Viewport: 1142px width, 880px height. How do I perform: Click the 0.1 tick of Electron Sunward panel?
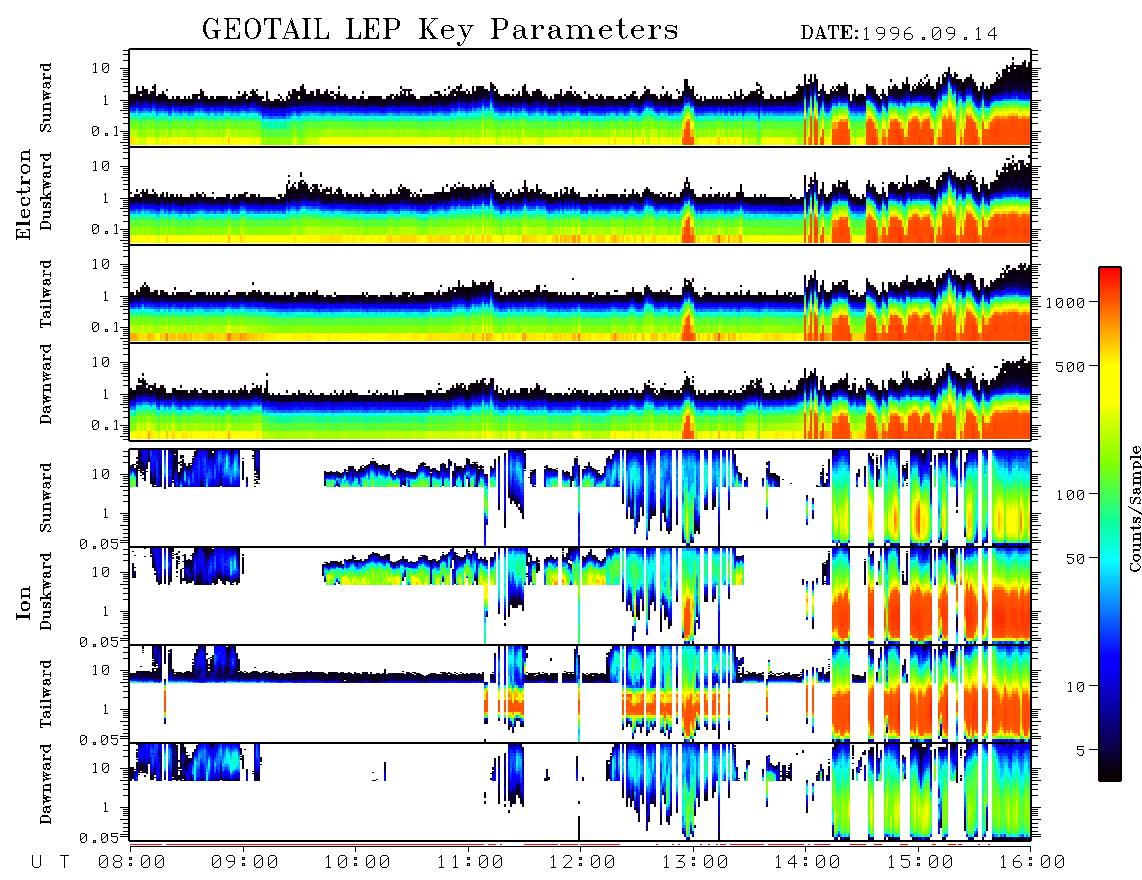coord(105,131)
